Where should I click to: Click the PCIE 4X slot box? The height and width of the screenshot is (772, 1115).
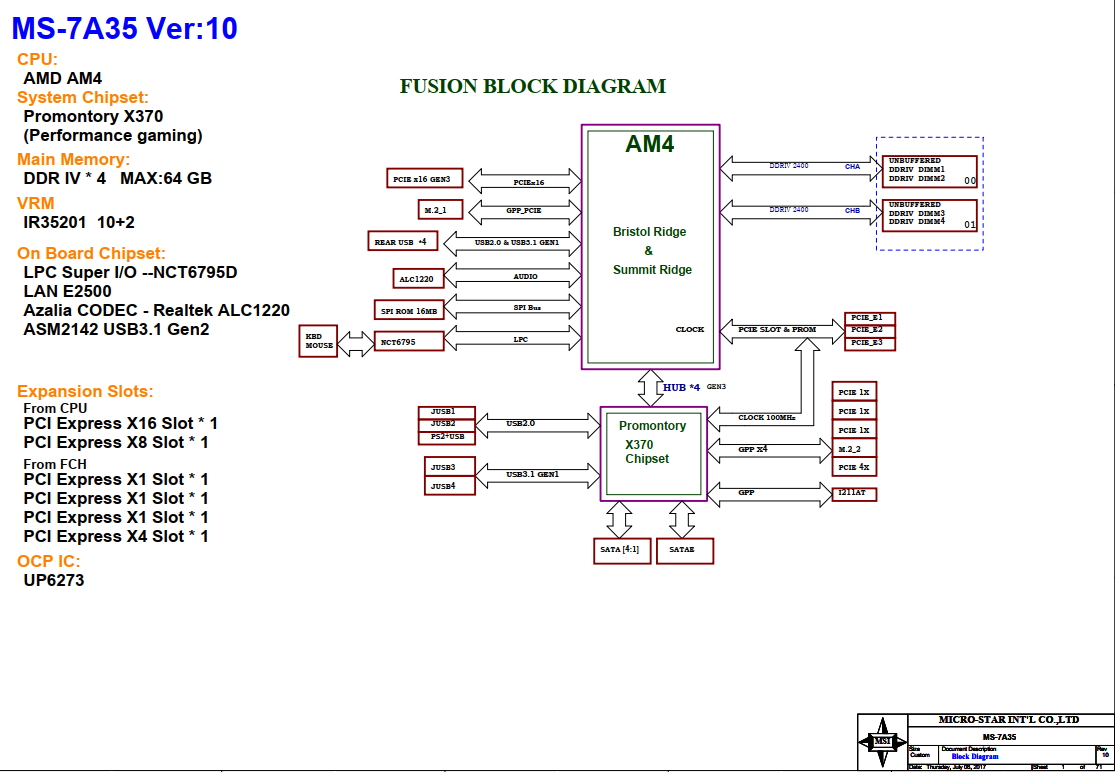[x=854, y=467]
